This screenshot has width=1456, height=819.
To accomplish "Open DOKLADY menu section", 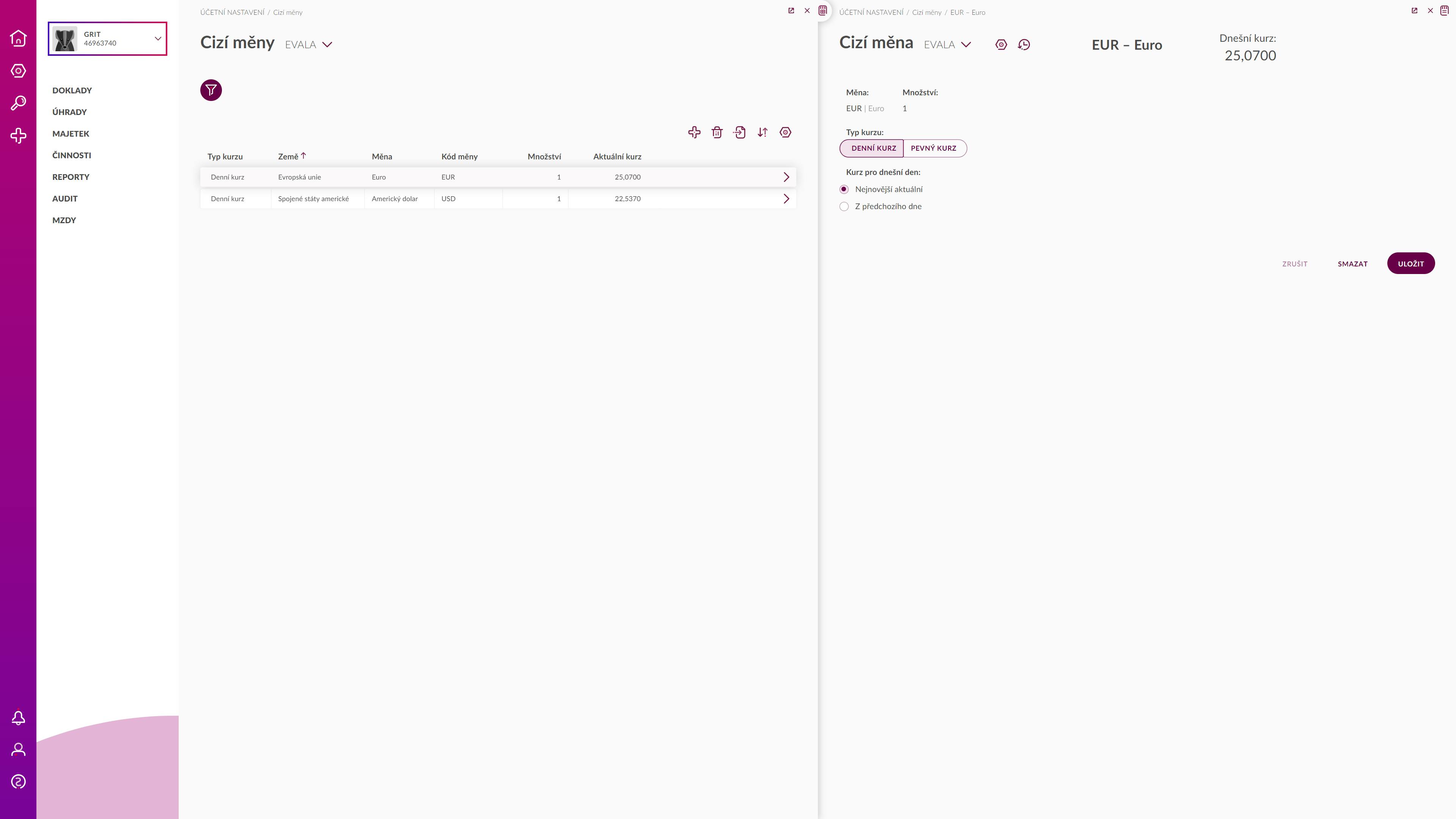I will pyautogui.click(x=72, y=90).
